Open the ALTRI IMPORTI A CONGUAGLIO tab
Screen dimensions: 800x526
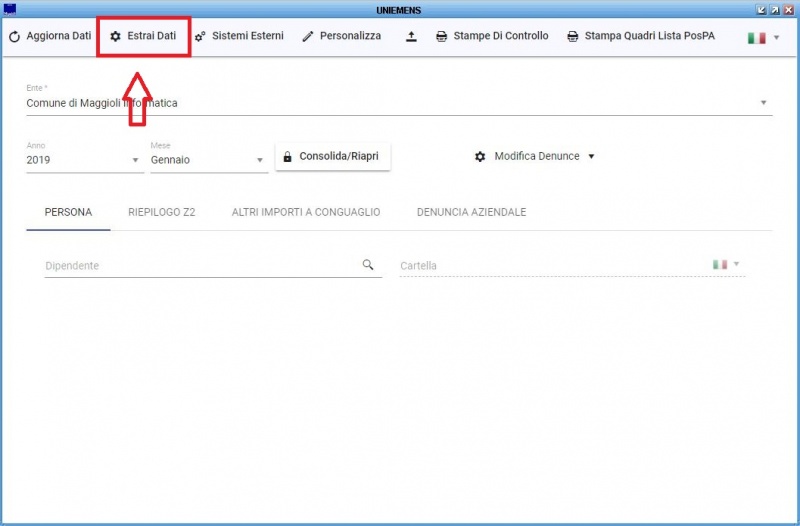click(306, 213)
